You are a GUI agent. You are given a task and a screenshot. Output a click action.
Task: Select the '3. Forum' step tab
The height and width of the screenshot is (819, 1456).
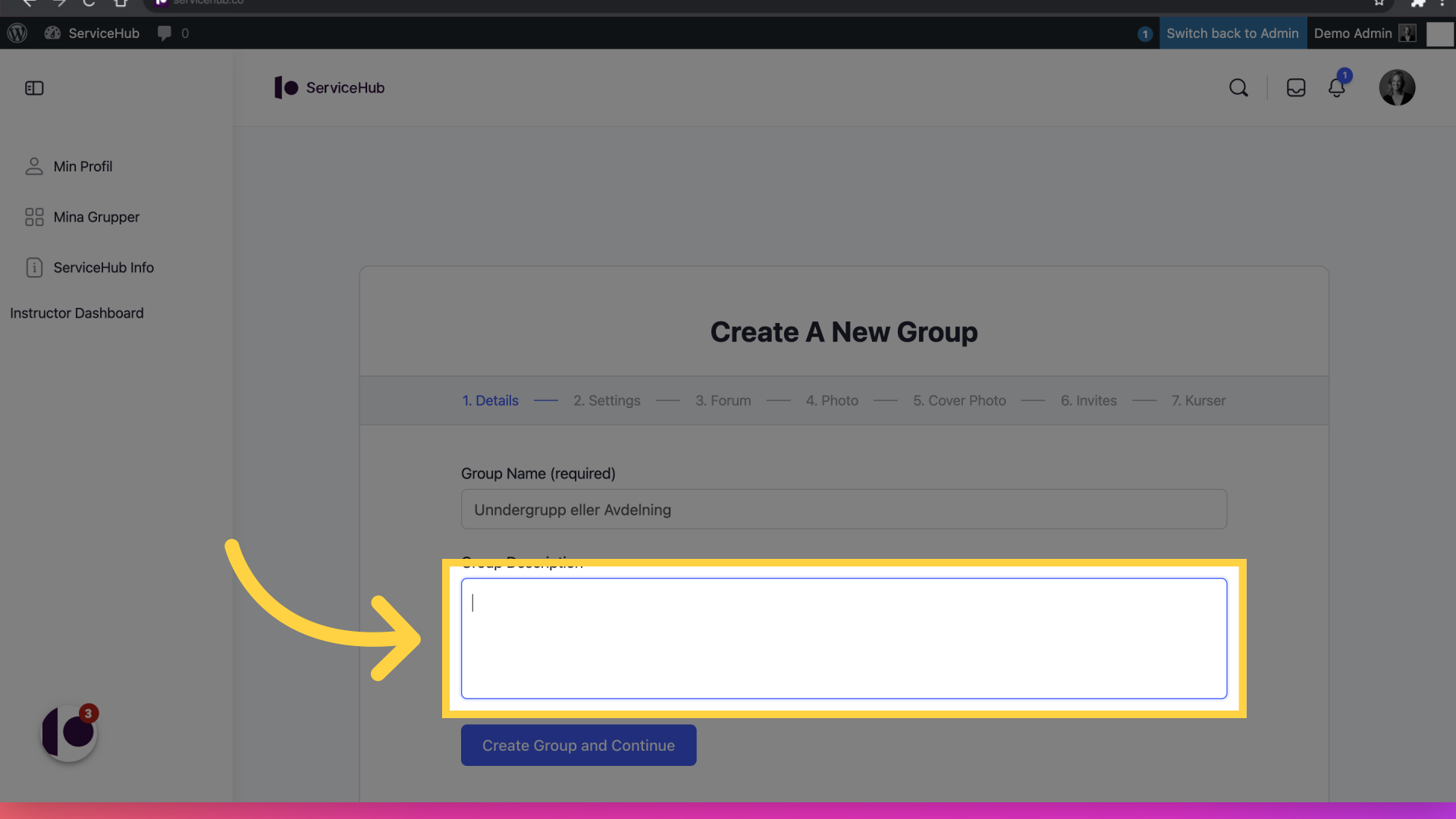click(722, 400)
